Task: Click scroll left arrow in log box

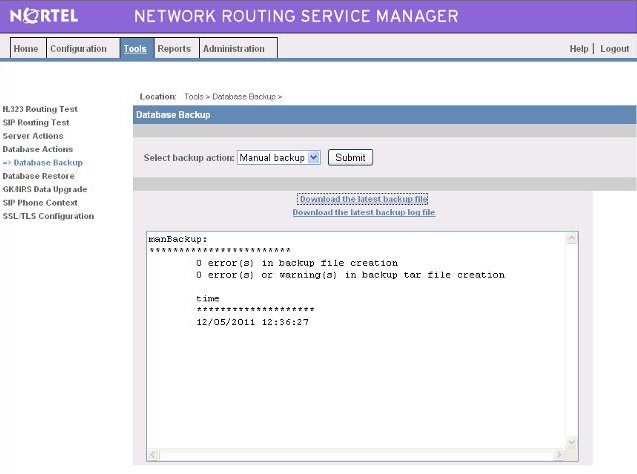Action: pyautogui.click(x=153, y=455)
